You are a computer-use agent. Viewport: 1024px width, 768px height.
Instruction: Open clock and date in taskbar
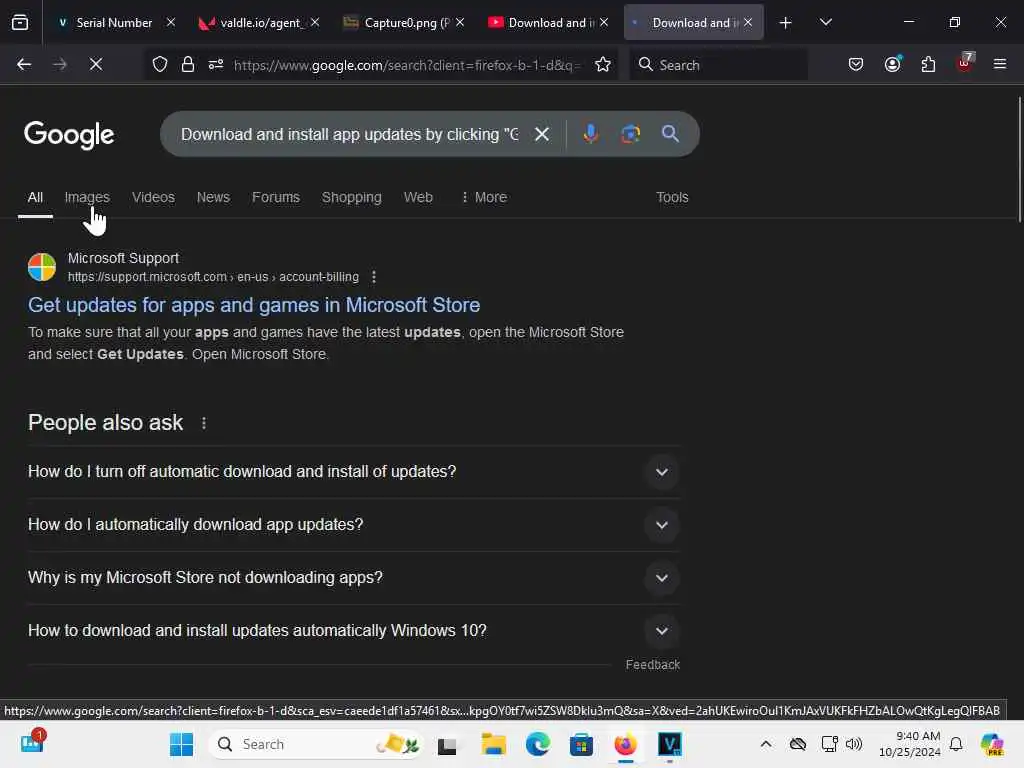(909, 744)
